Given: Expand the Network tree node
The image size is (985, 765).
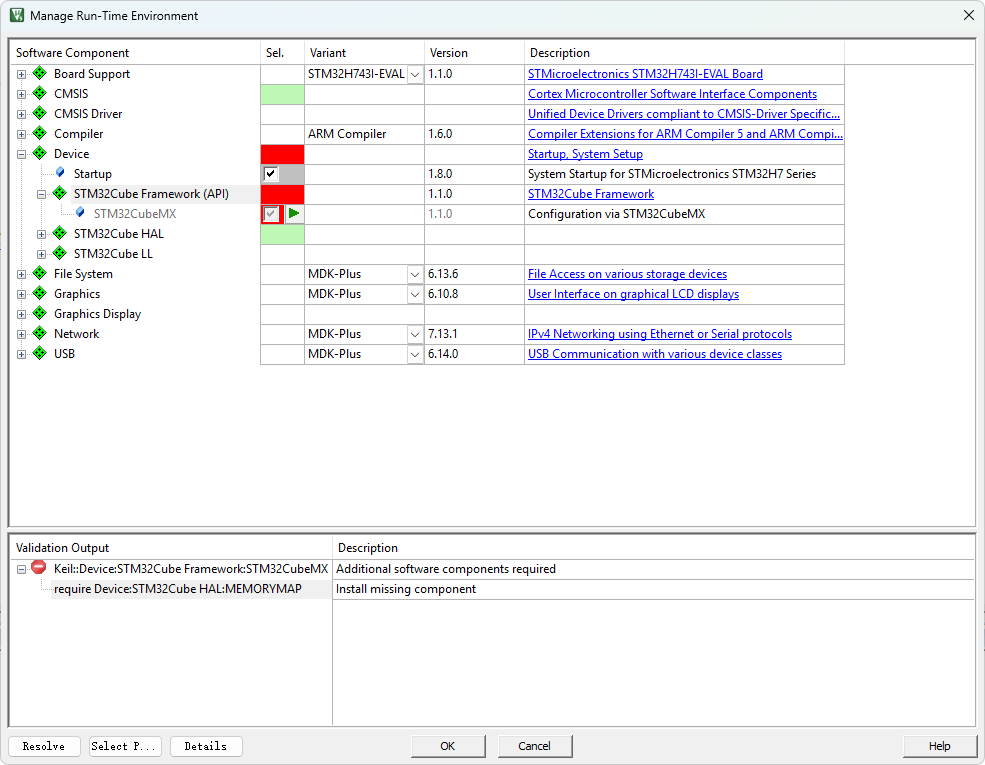Looking at the screenshot, I should [21, 334].
